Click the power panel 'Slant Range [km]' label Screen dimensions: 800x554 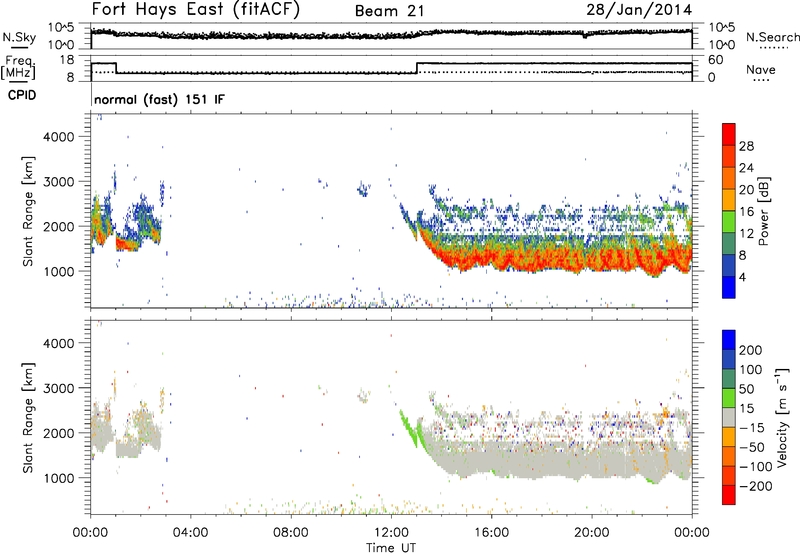(28, 211)
